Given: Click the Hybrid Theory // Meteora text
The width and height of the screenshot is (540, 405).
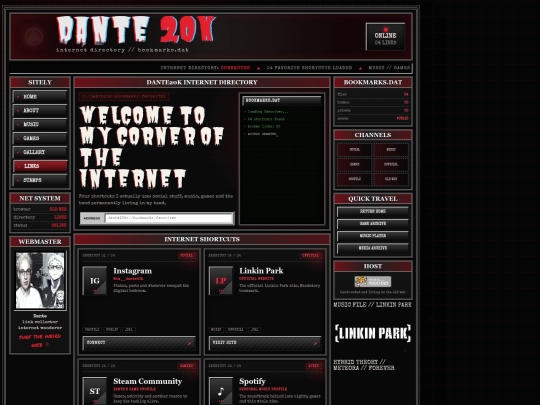Looking at the screenshot, I should 364,365.
